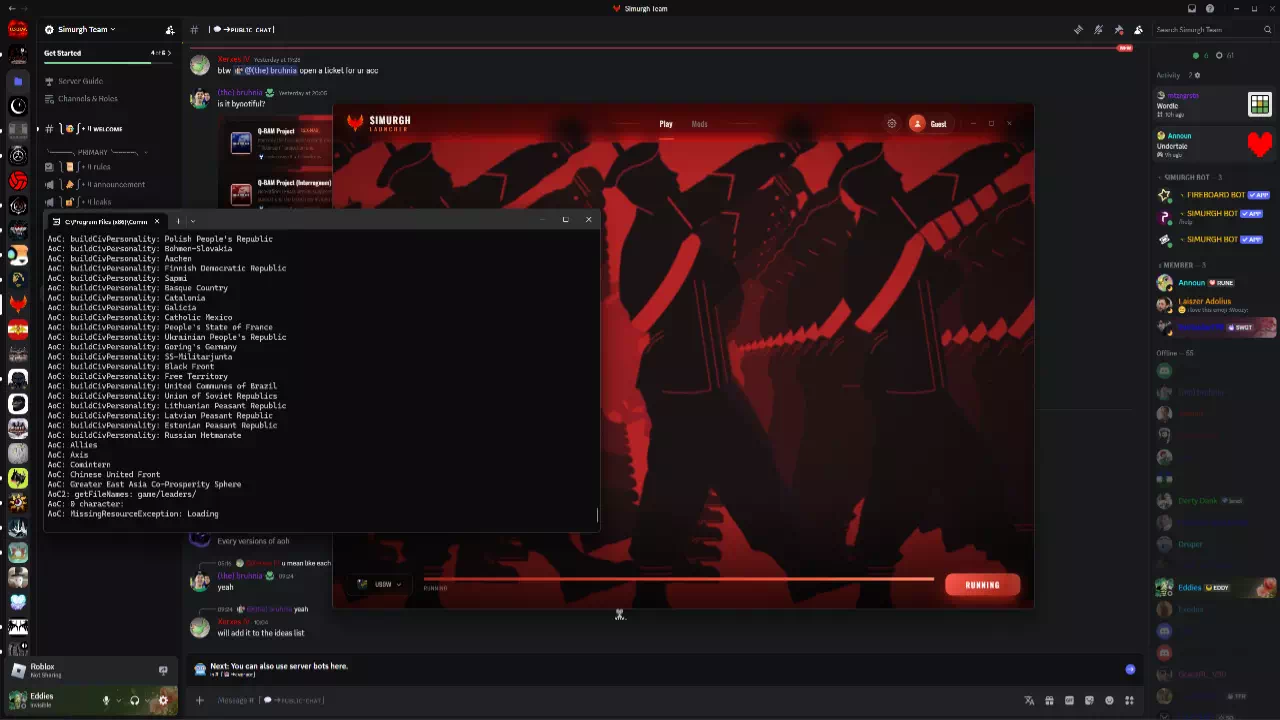Click the search Simurgh Team field
Viewport: 1280px width, 720px height.
[x=1212, y=30]
